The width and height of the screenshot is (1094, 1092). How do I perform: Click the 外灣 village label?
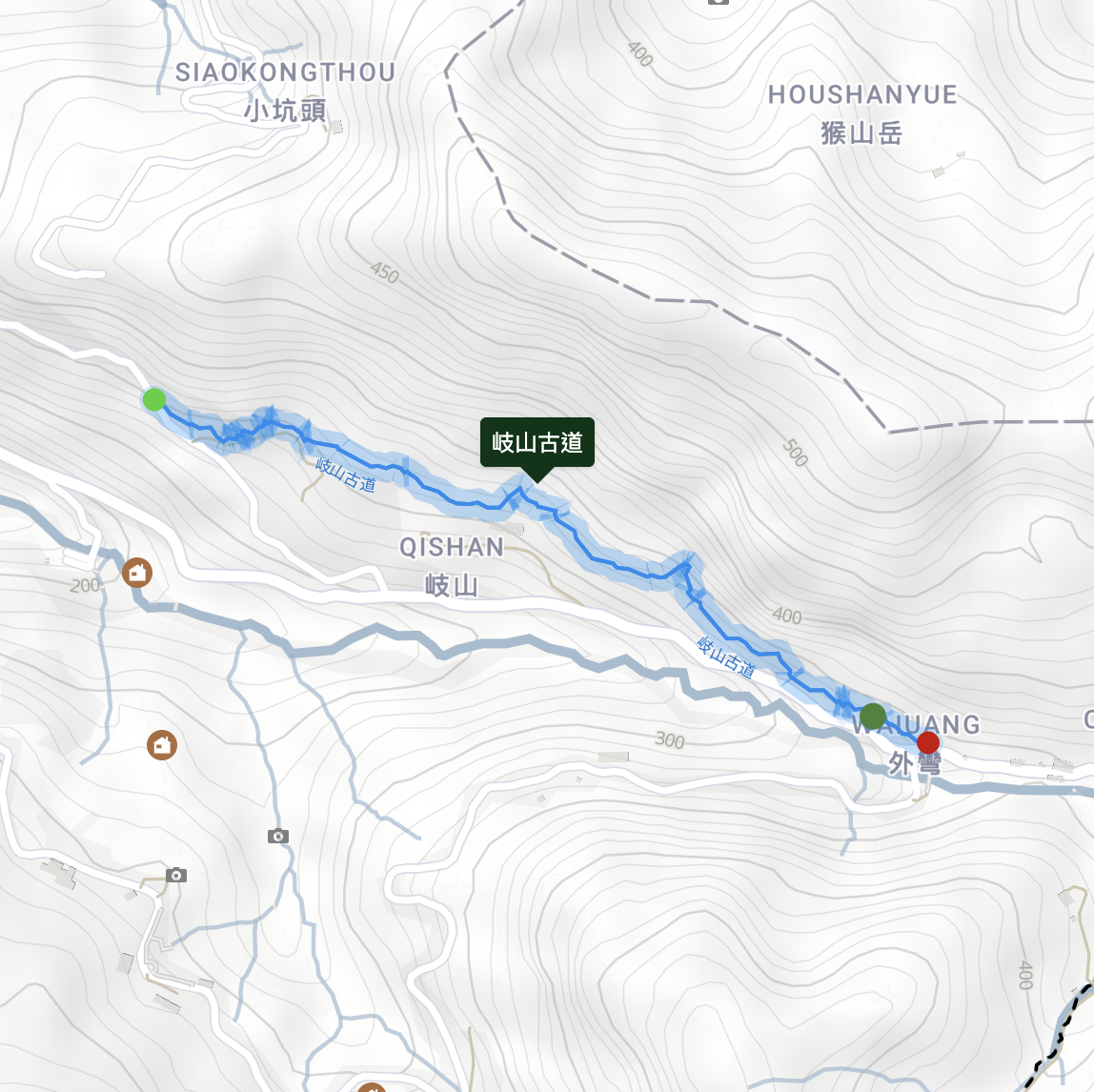[x=915, y=764]
